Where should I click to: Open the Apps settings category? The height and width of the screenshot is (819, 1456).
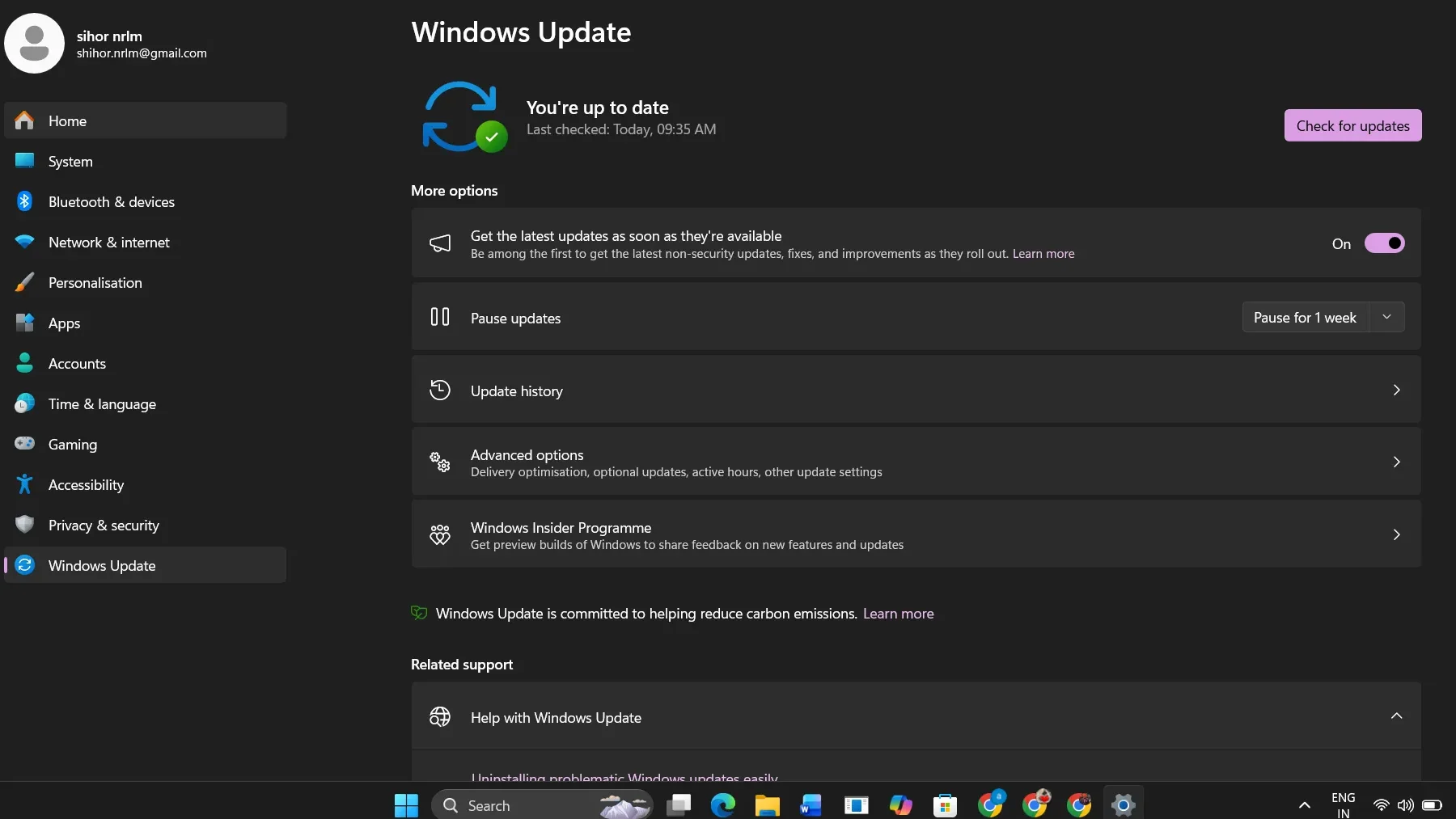tap(146, 323)
